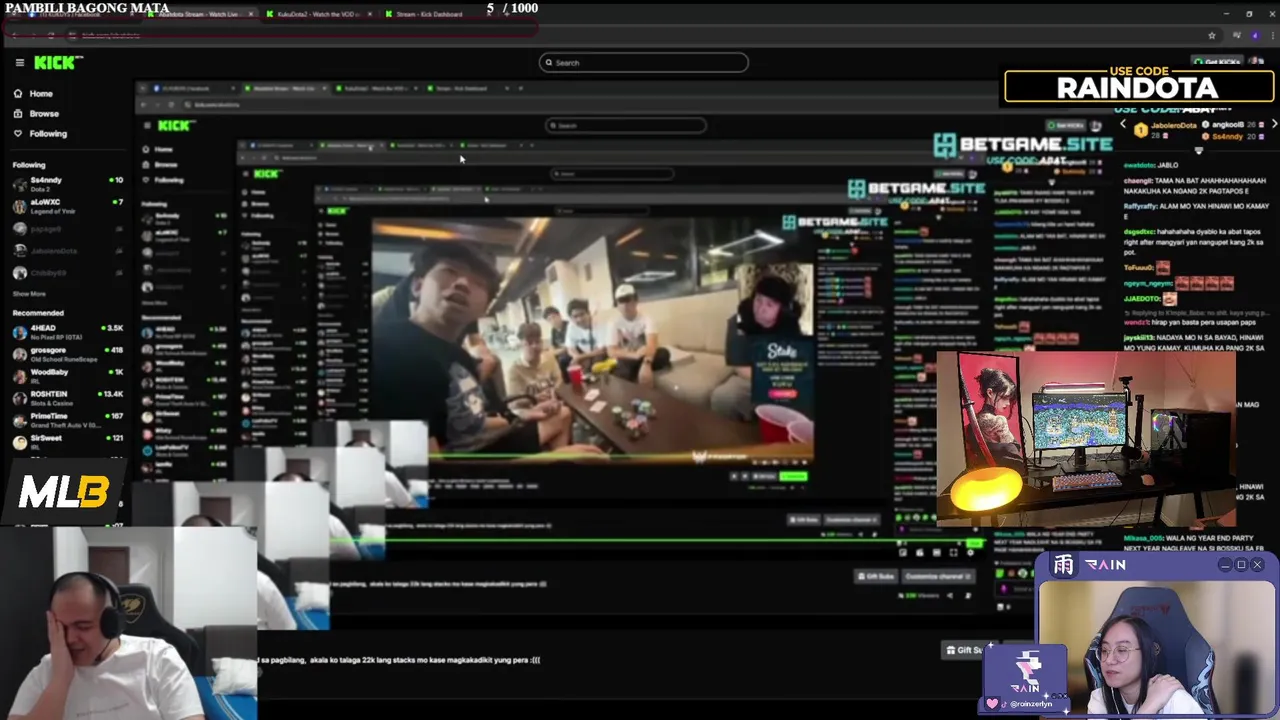Open the recommended grossgore channel
Image resolution: width=1280 pixels, height=720 pixels.
pos(67,353)
